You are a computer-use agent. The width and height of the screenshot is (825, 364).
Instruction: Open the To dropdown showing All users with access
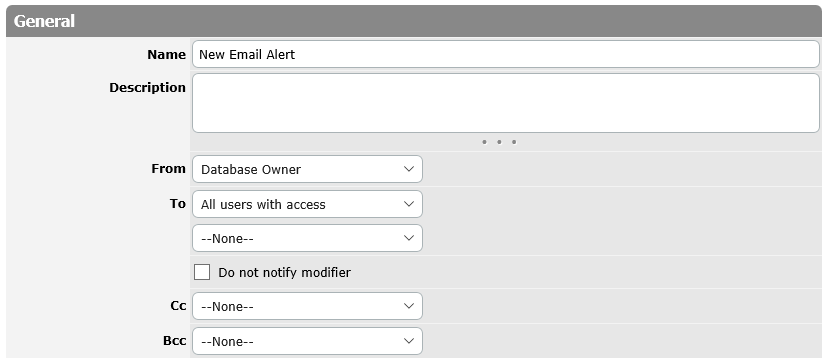click(307, 204)
